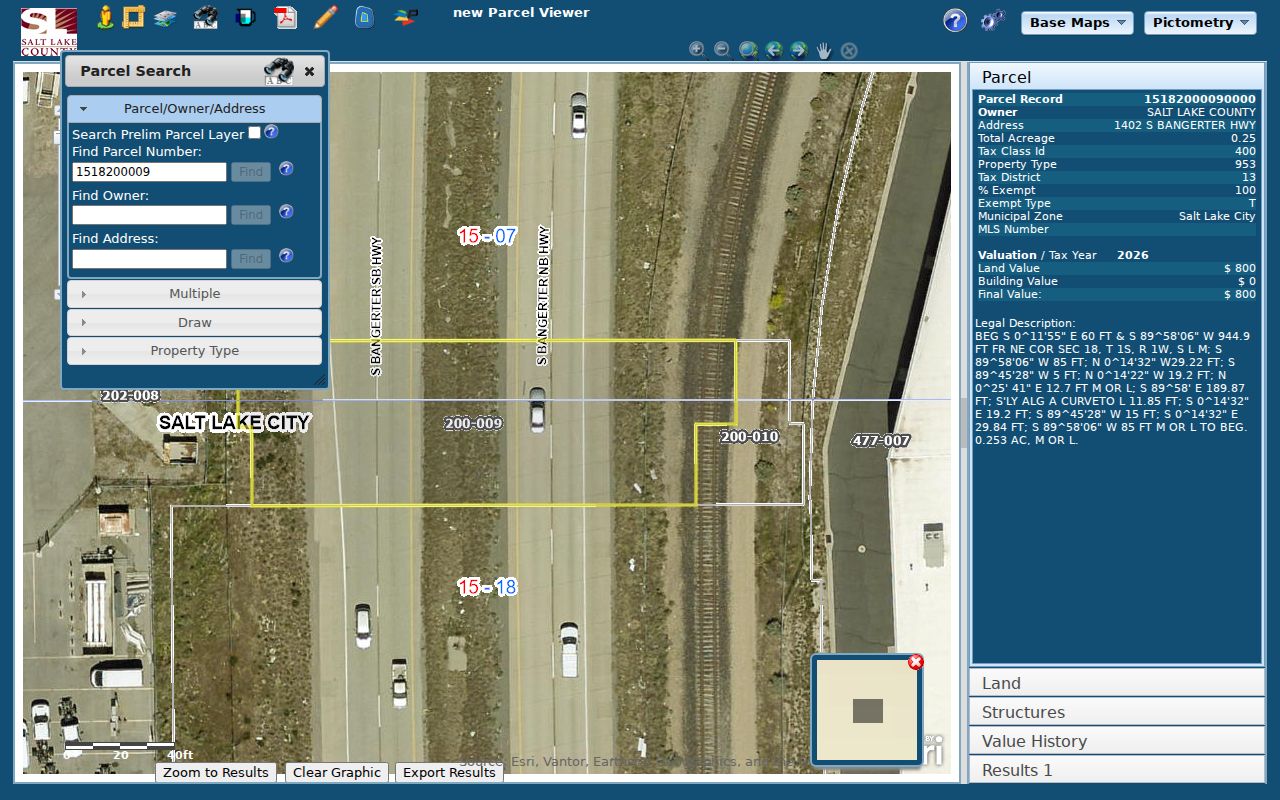Open help with the question mark icon
This screenshot has height=800, width=1280.
click(x=955, y=20)
